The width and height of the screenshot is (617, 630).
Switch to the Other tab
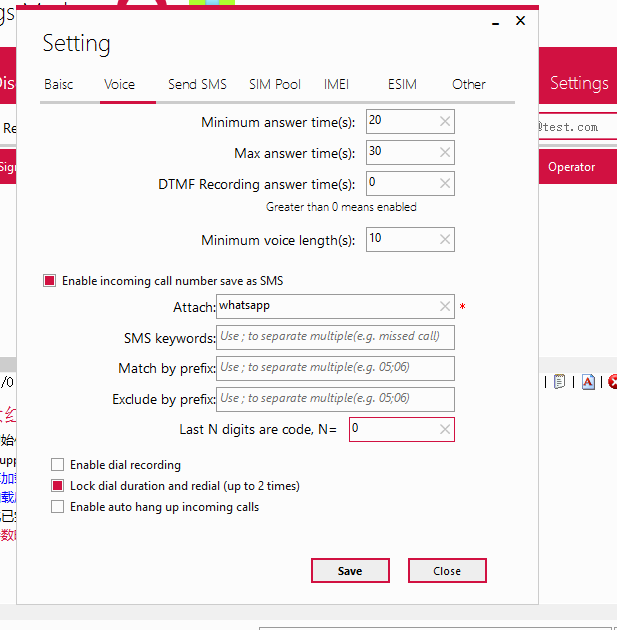point(469,84)
